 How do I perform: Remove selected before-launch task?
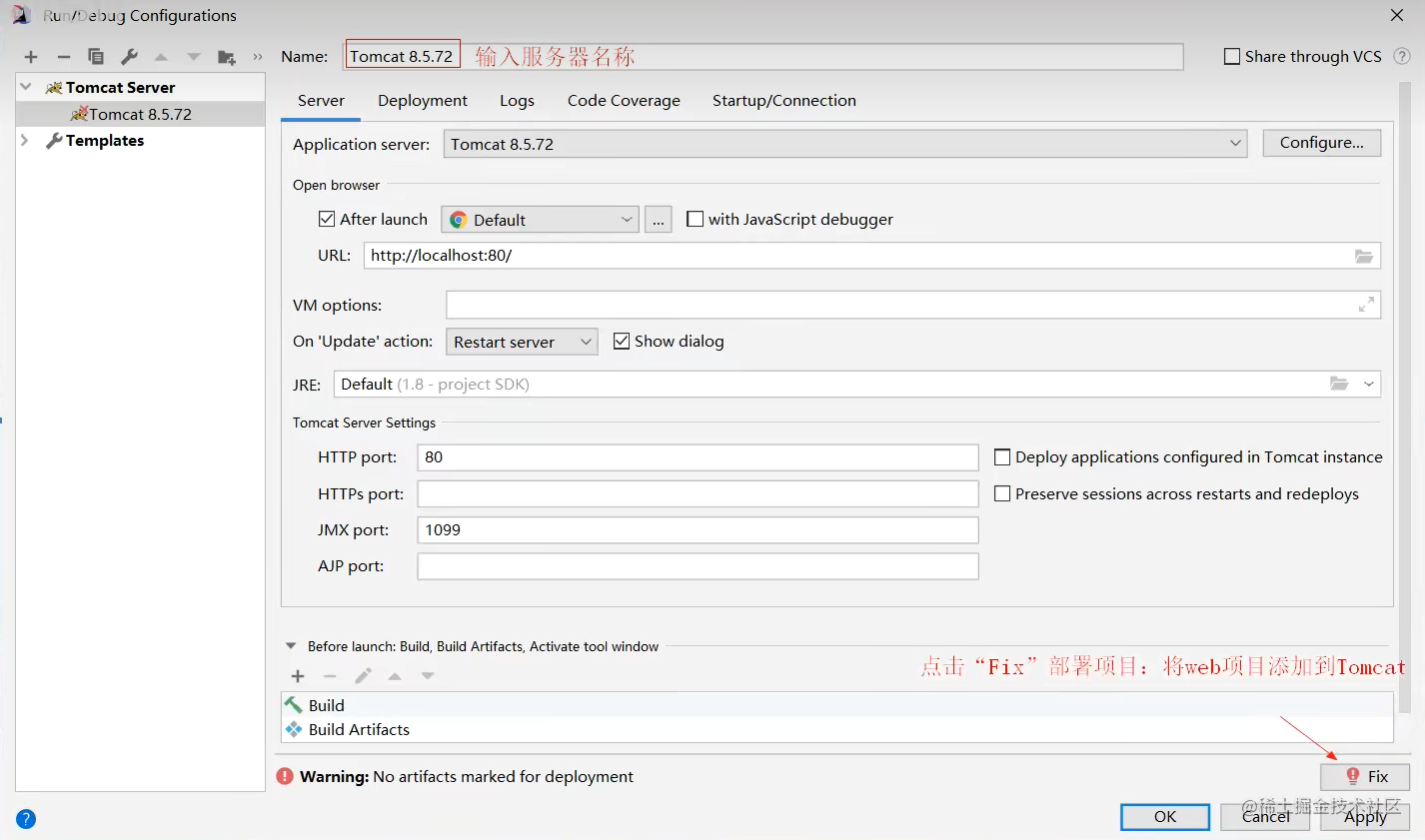(330, 676)
